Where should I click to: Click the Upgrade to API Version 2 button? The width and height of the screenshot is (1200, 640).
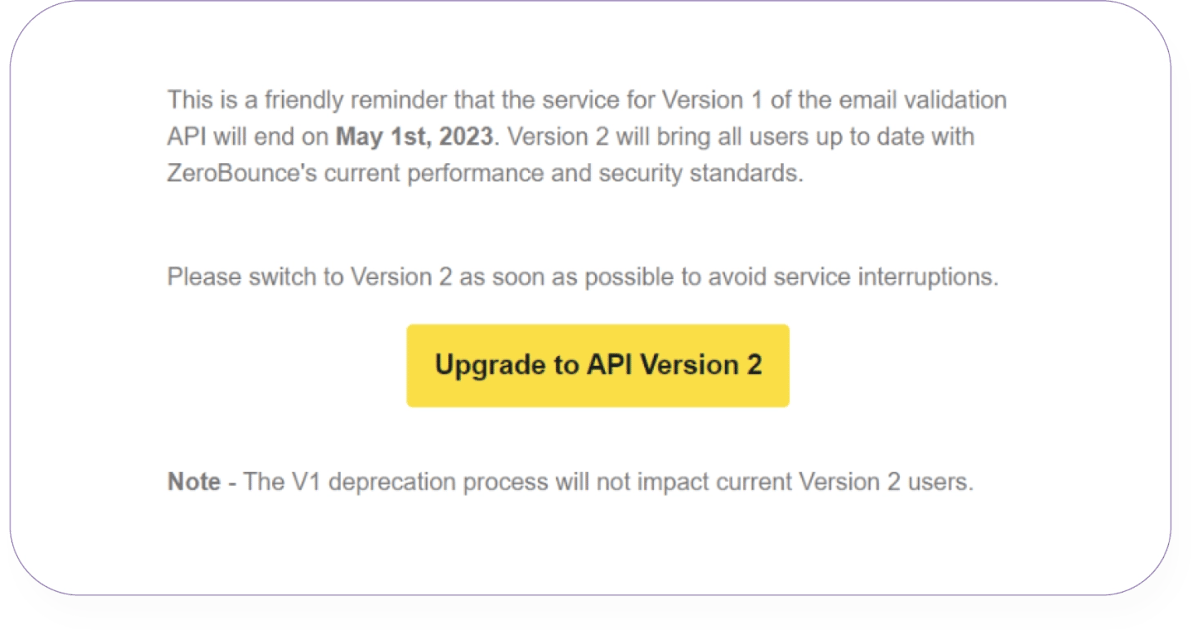point(598,365)
